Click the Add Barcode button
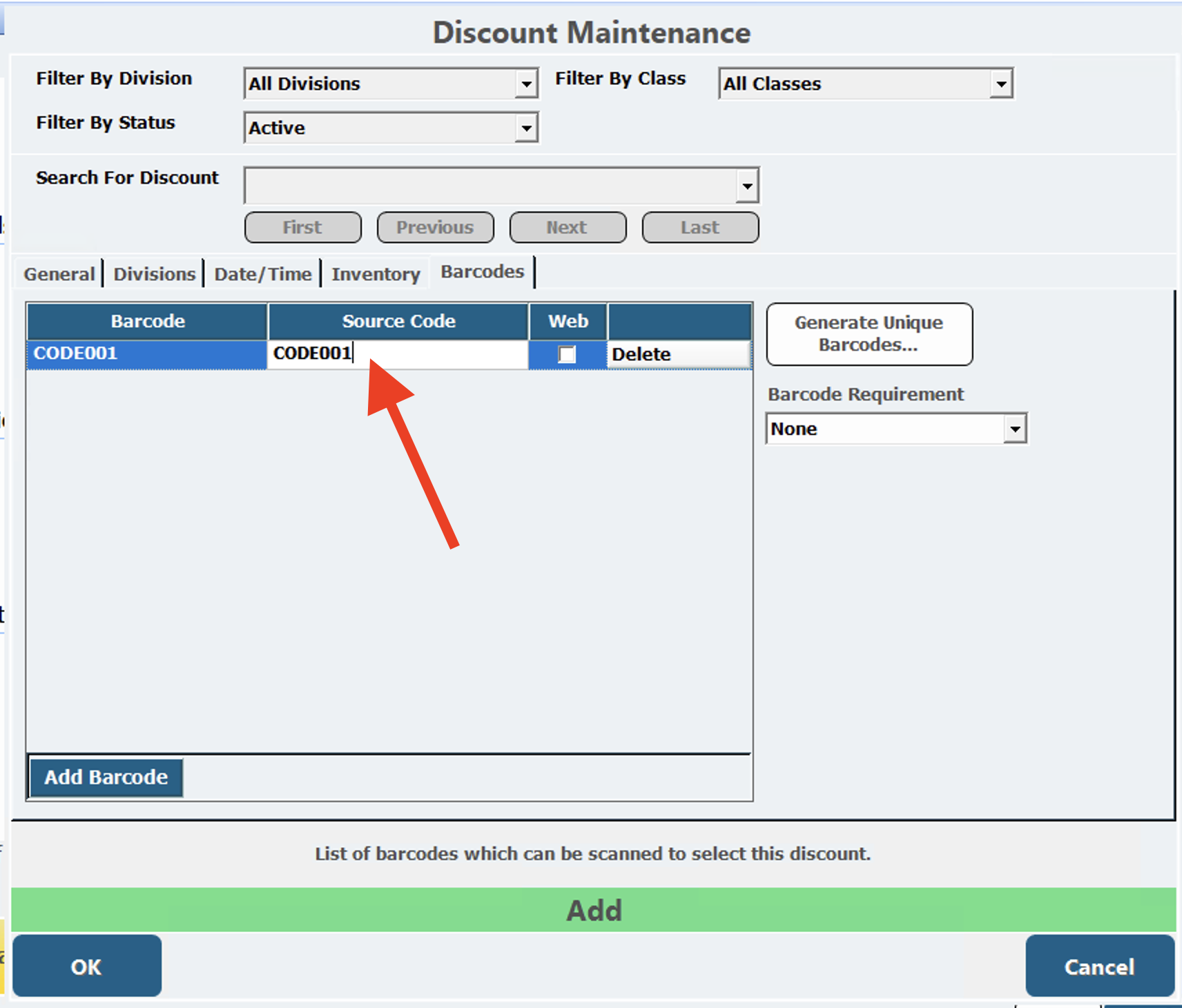This screenshot has height=1008, width=1182. (x=106, y=777)
